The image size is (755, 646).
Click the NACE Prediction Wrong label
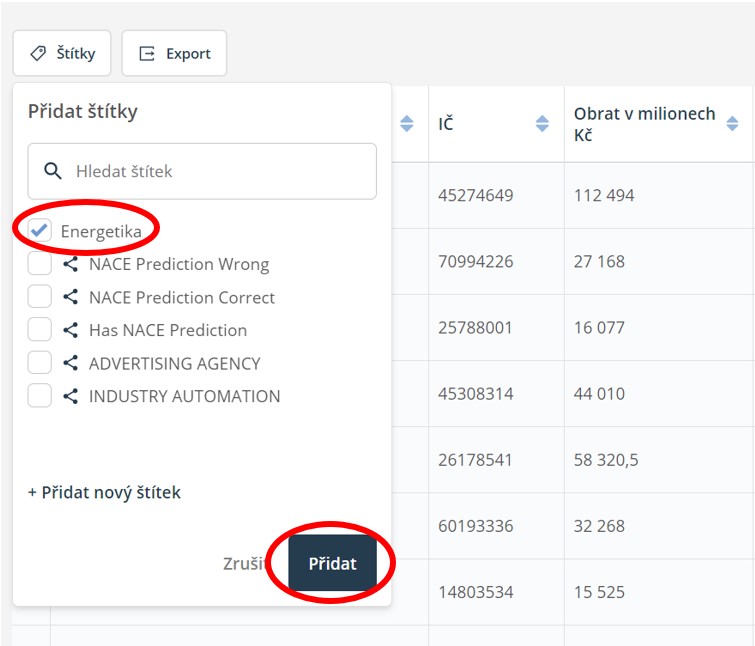[179, 264]
